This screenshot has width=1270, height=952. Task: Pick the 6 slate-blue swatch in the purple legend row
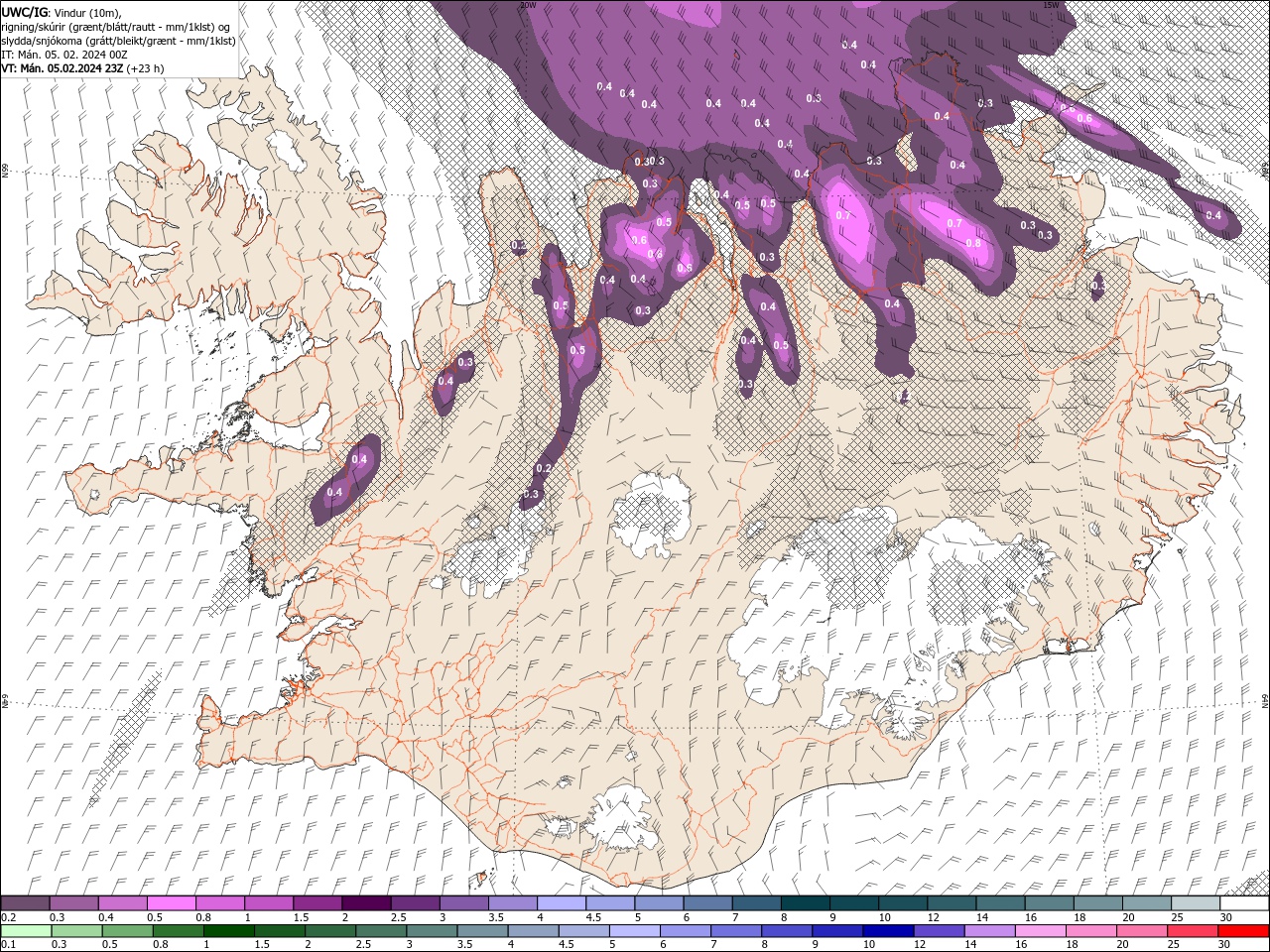pyautogui.click(x=708, y=903)
